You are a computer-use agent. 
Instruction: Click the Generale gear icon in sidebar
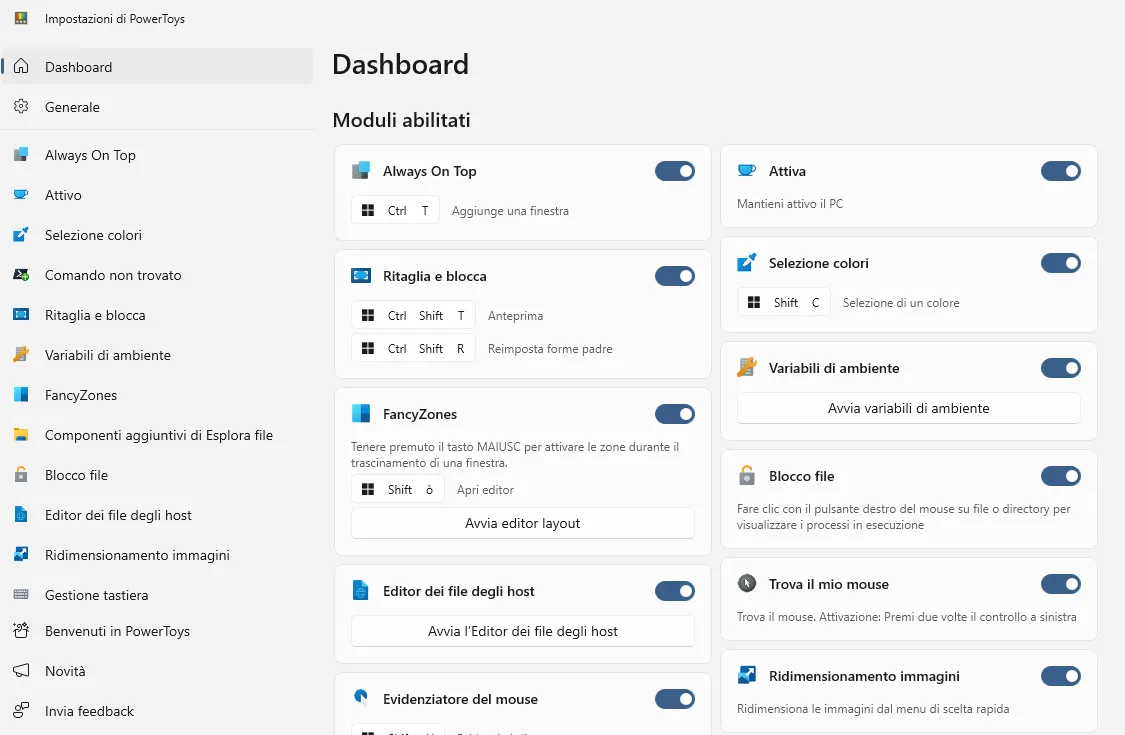tap(22, 106)
